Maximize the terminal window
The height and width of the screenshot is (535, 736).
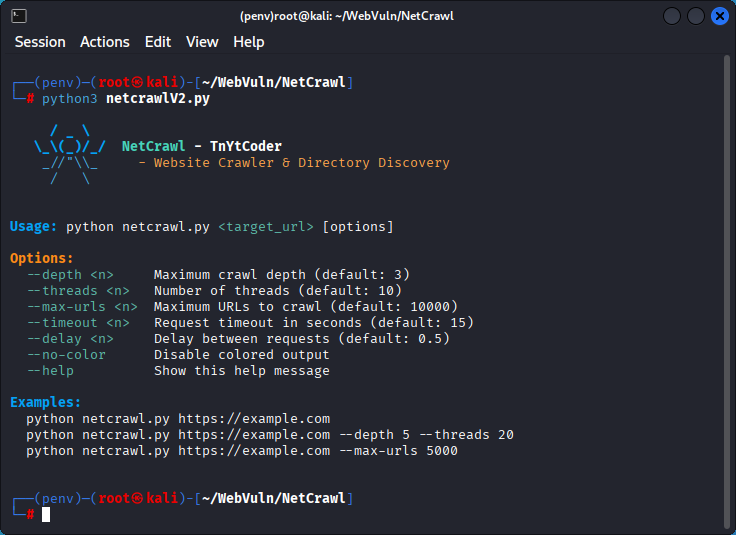click(696, 16)
